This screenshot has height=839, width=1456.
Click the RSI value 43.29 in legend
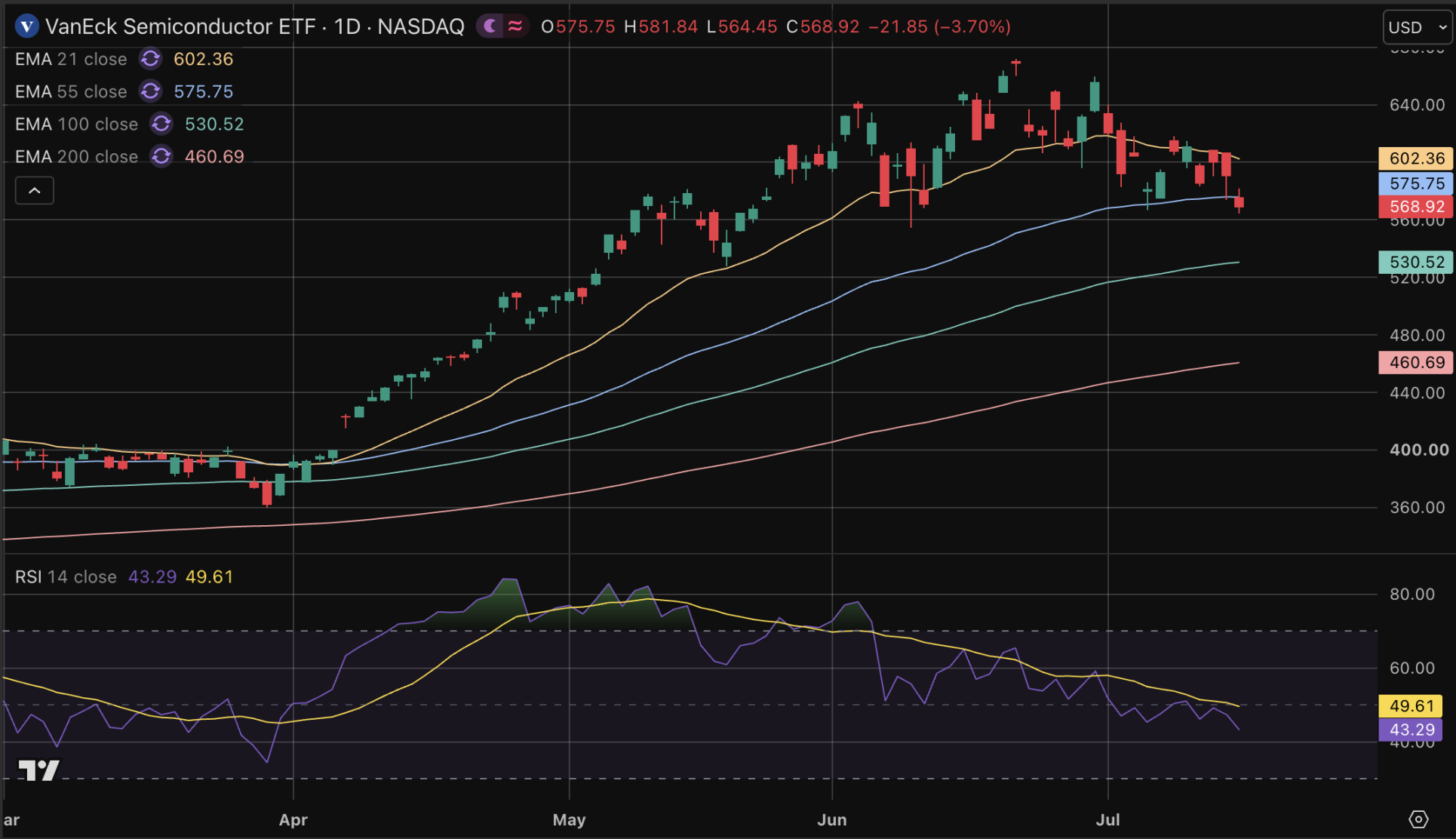pos(152,576)
